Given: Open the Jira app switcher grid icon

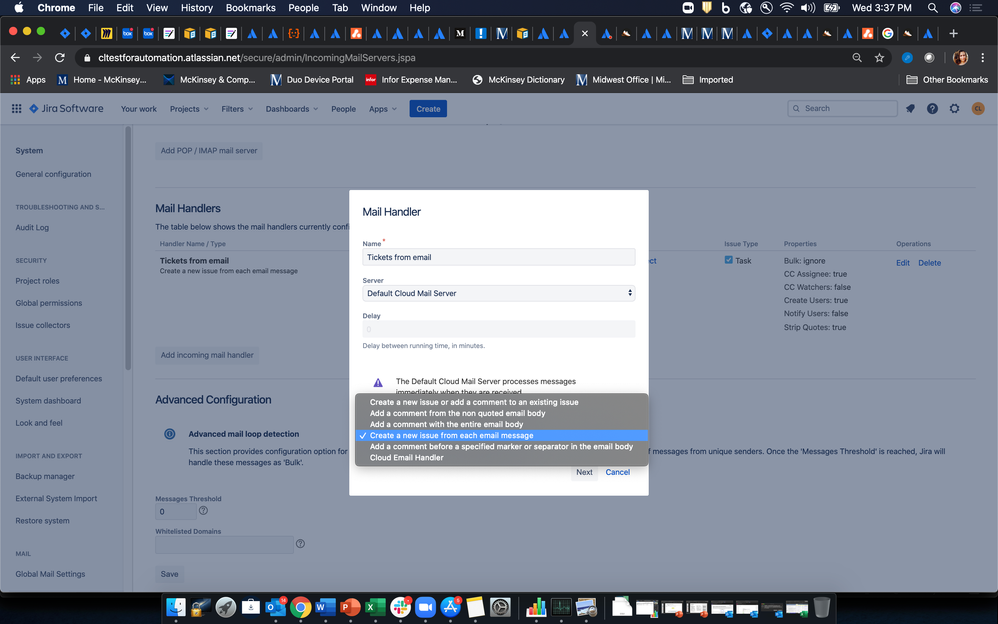Looking at the screenshot, I should [x=17, y=109].
